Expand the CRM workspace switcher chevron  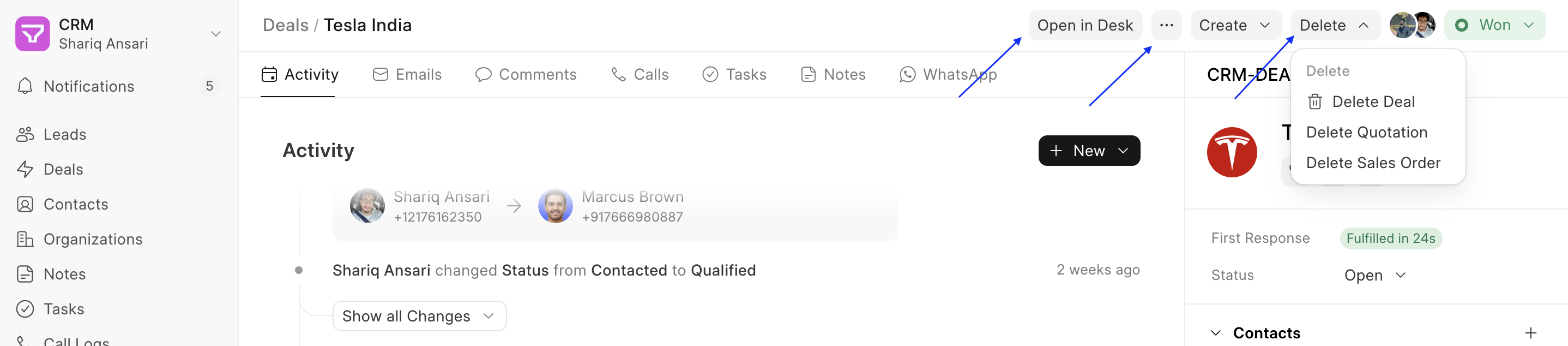(215, 33)
